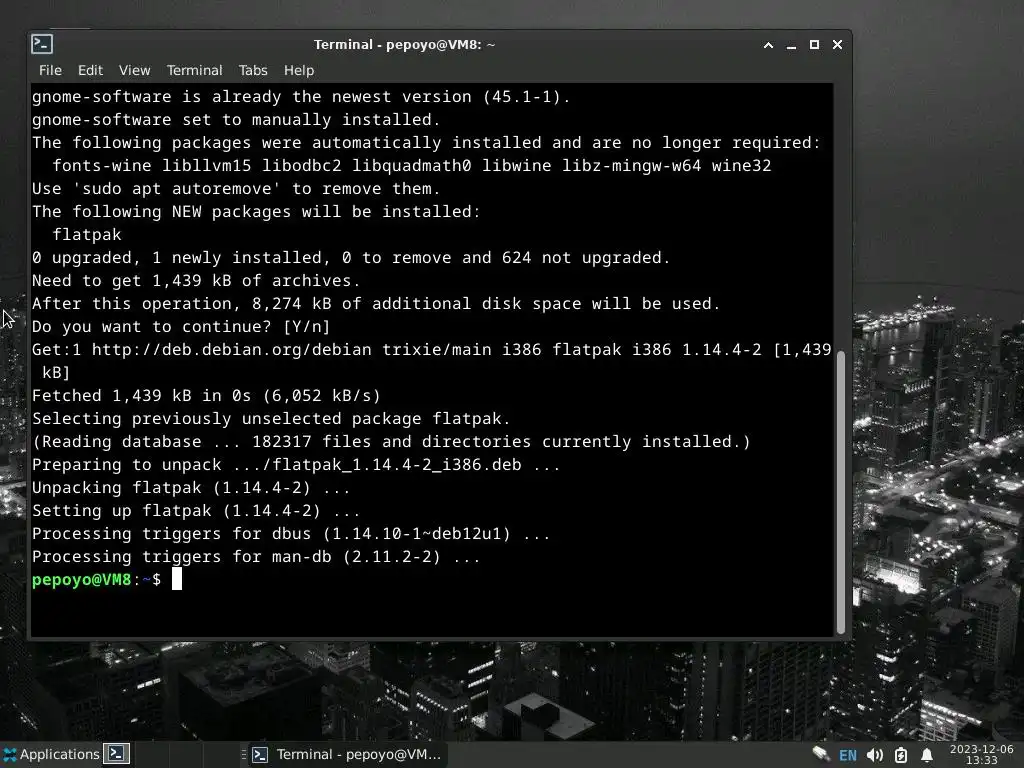Click the 'fonts-wine libllvm15' packages line

pos(411,165)
